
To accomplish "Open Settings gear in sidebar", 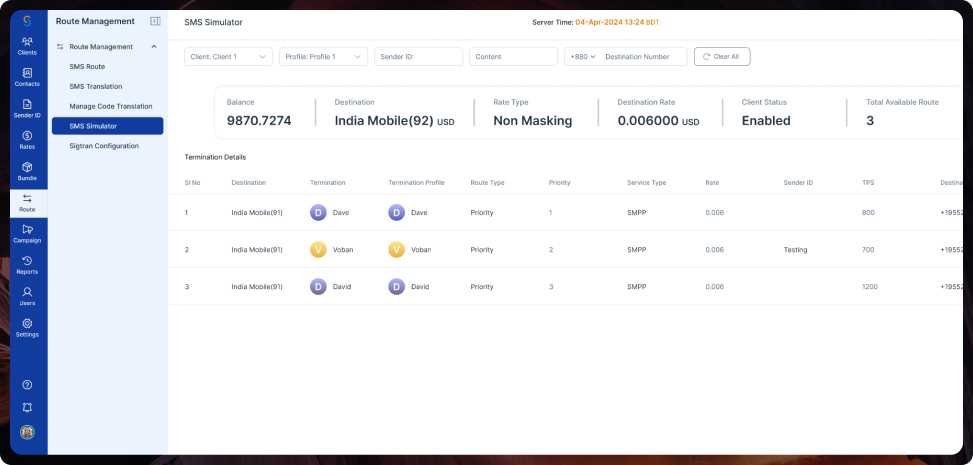I will [x=27, y=323].
